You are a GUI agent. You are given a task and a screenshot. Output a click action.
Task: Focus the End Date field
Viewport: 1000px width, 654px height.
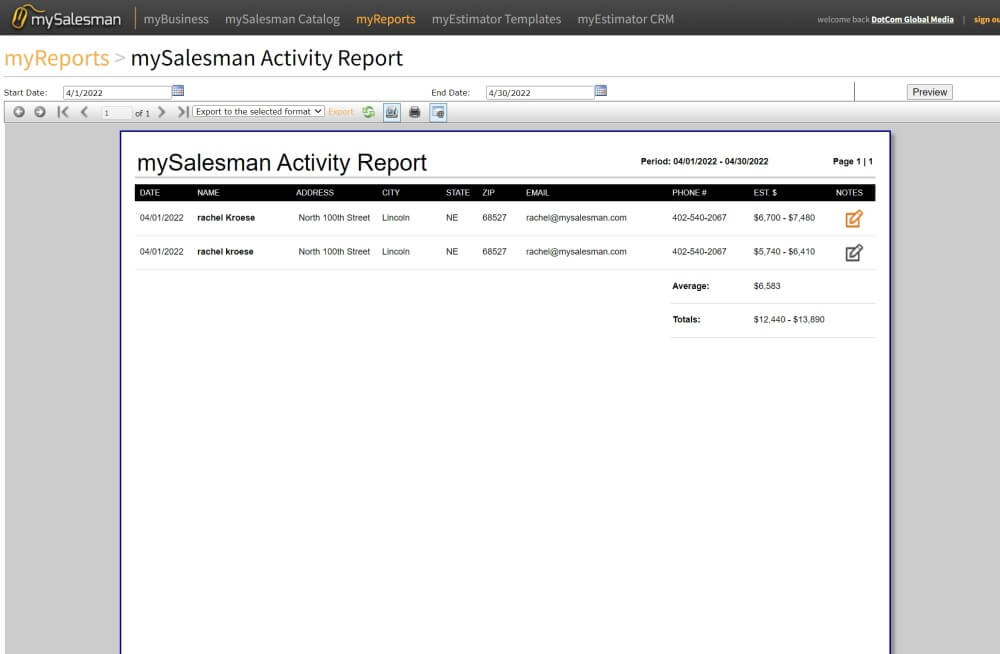coord(540,93)
